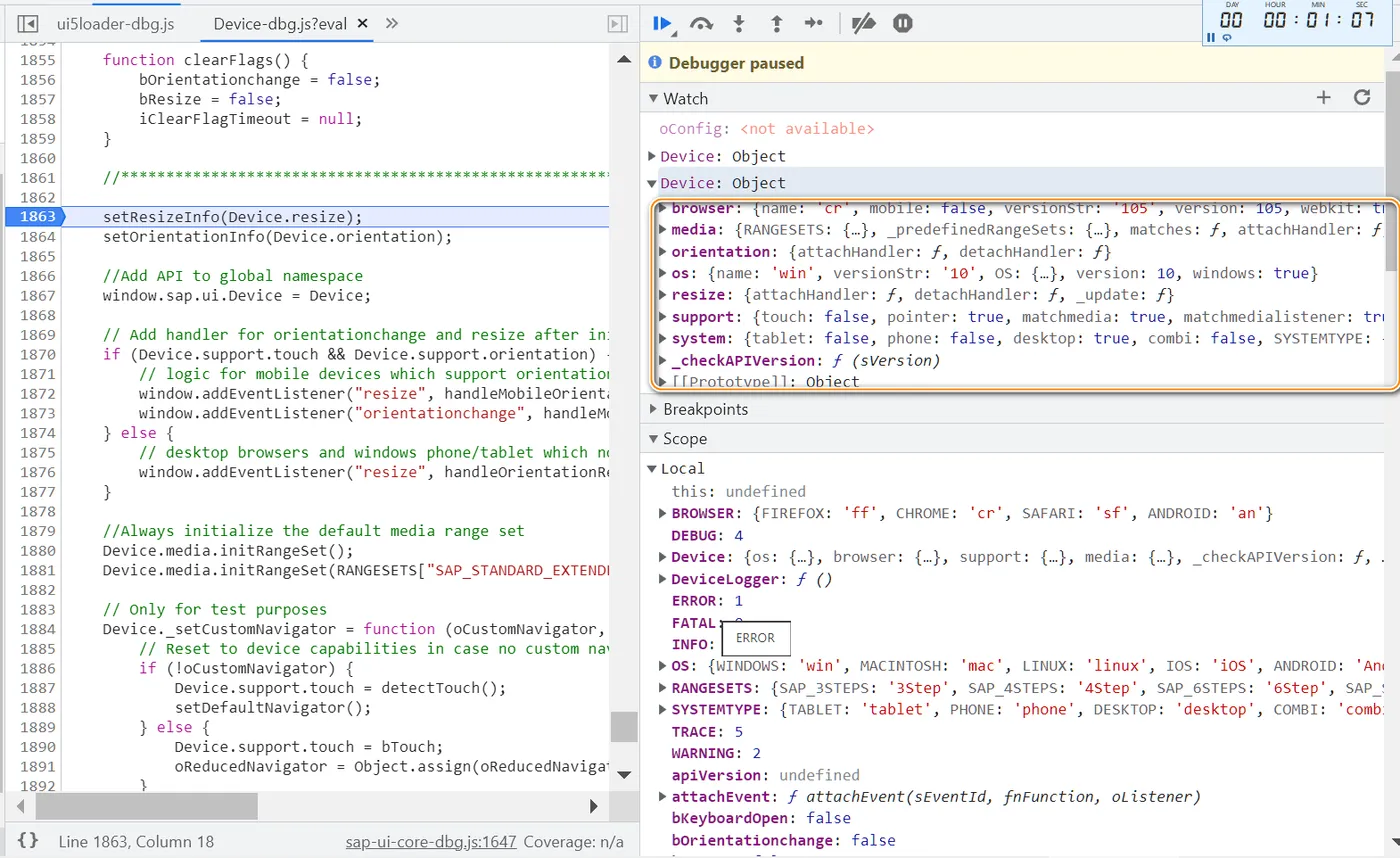The image size is (1400, 858).
Task: Pause the timer overlay
Action: pyautogui.click(x=1212, y=38)
